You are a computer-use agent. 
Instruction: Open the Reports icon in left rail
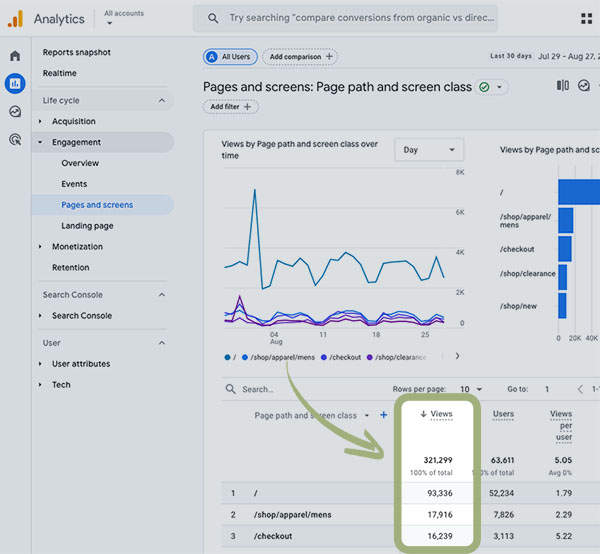[15, 84]
